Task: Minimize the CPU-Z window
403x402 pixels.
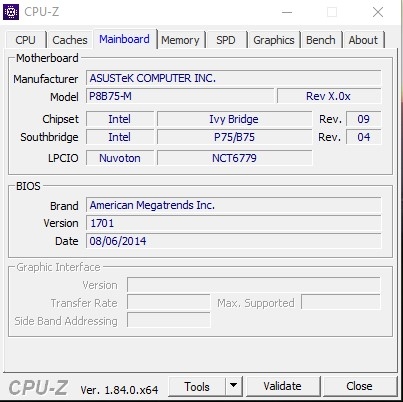Action: click(x=287, y=12)
